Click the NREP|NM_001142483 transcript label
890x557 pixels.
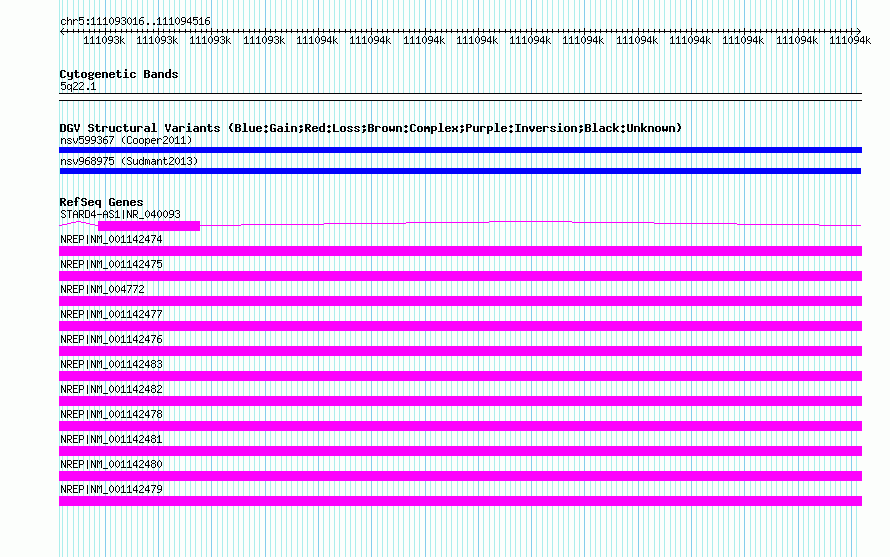tap(111, 364)
